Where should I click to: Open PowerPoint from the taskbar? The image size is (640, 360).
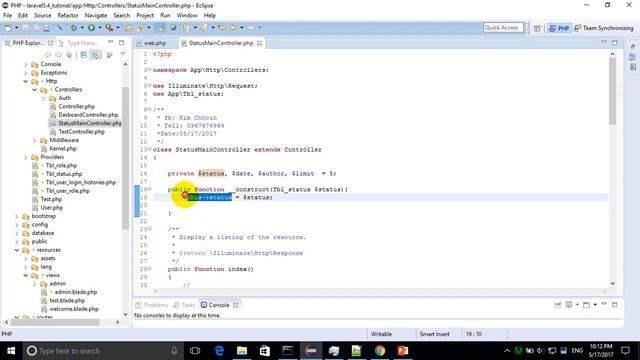pos(402,351)
